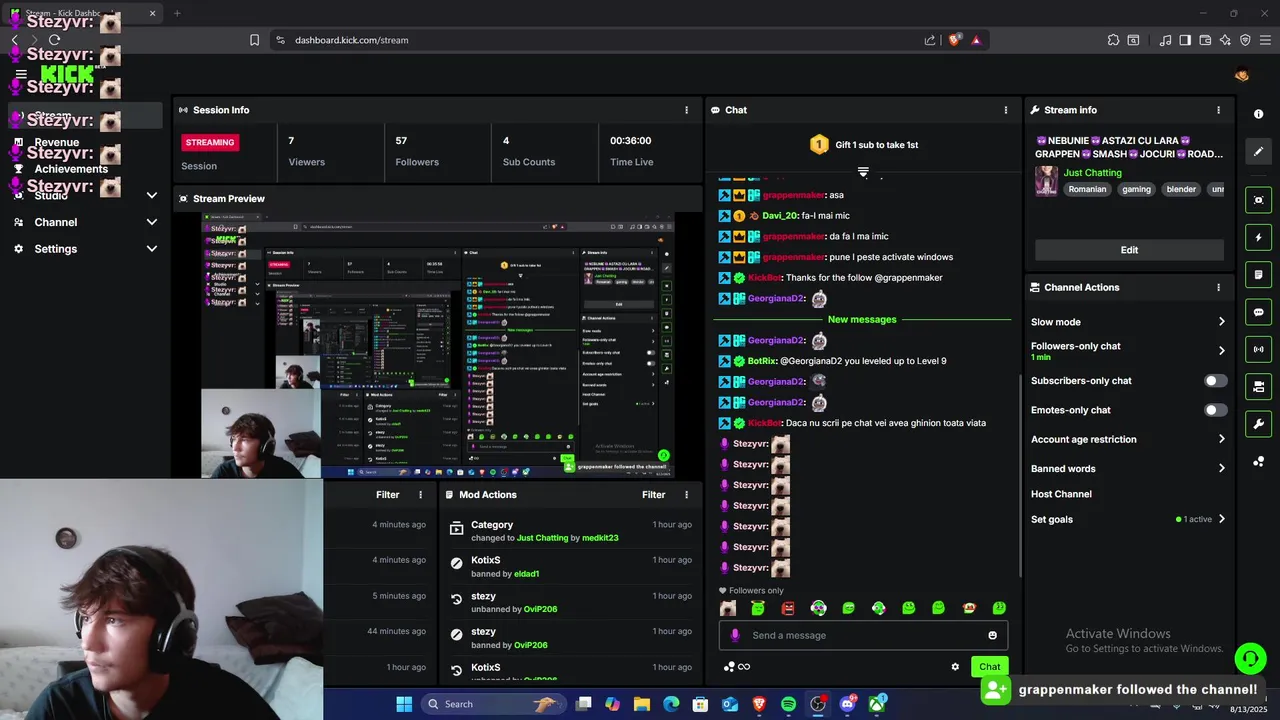Click the Edit stream info button

1129,250
